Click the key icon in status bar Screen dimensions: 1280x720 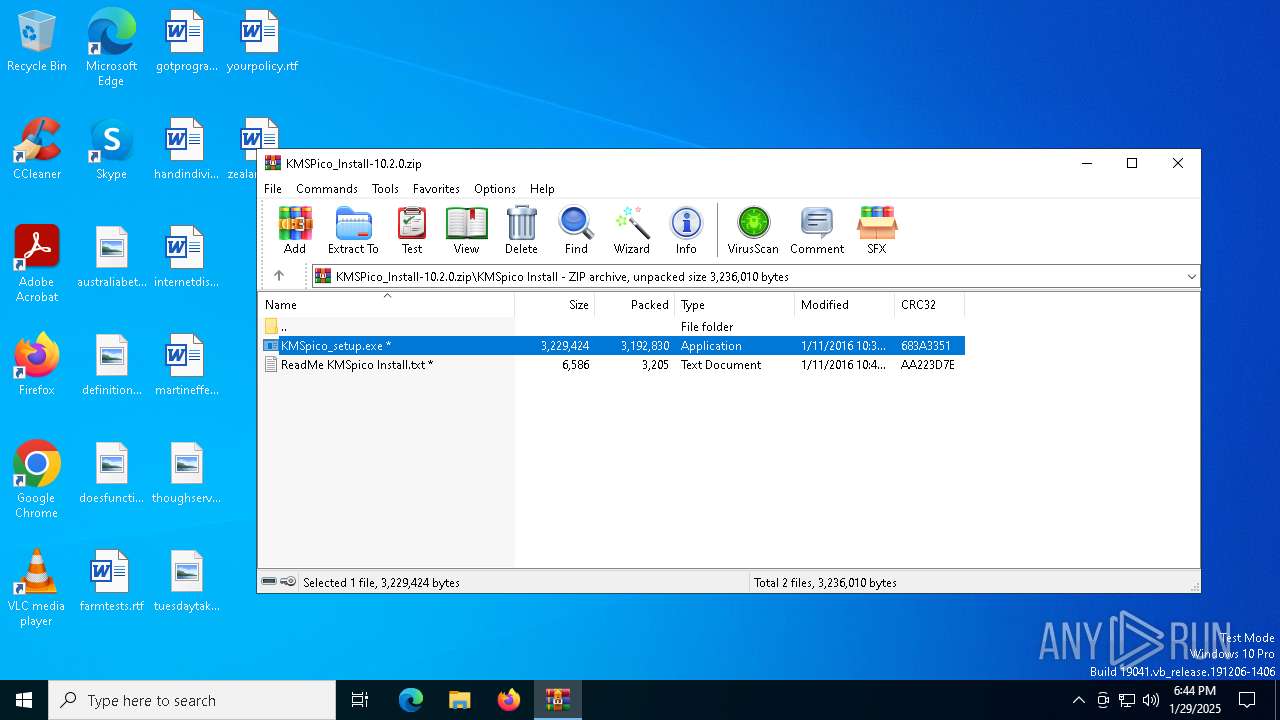288,582
